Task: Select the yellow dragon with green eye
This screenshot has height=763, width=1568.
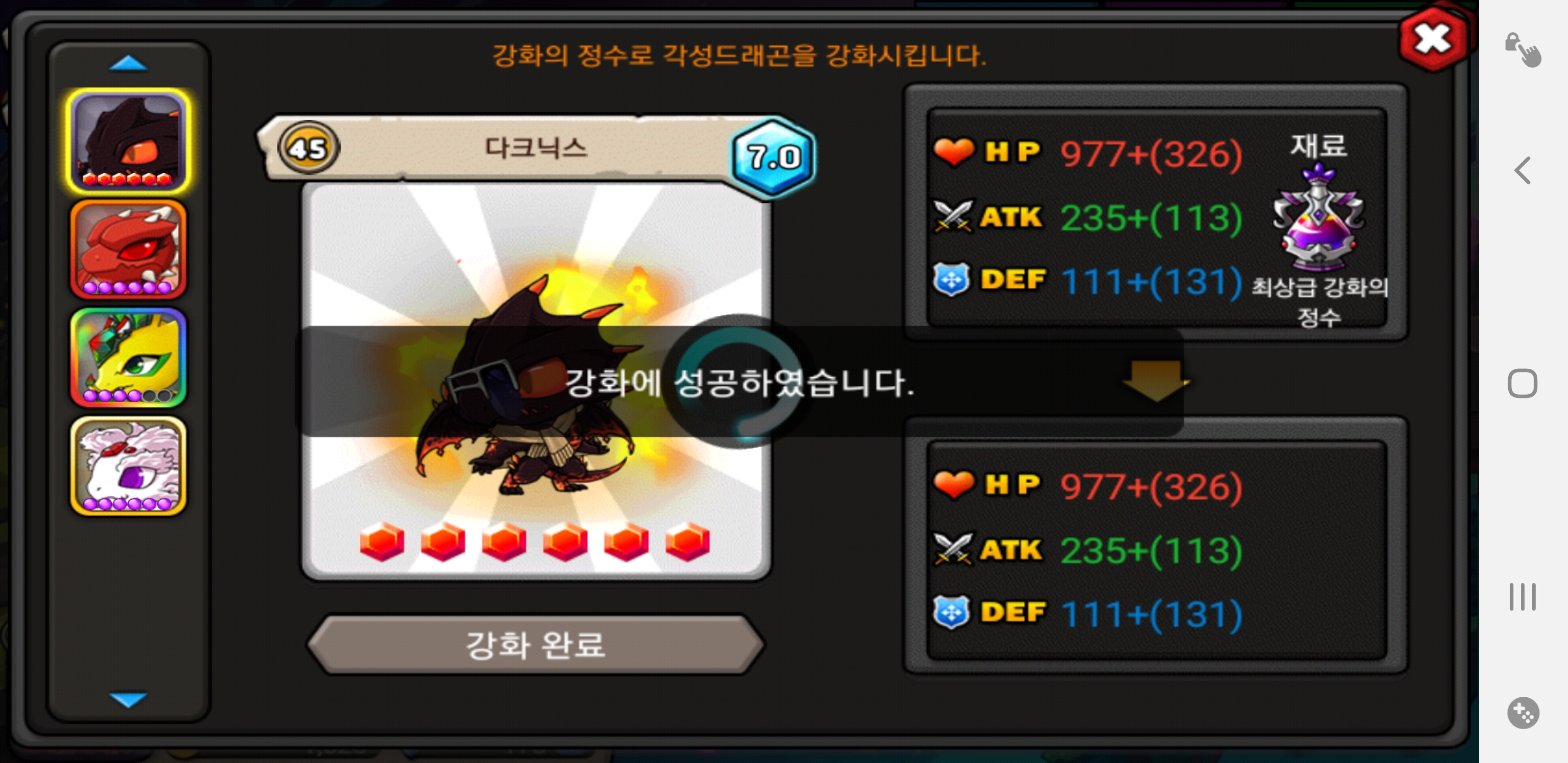Action: pyautogui.click(x=128, y=358)
